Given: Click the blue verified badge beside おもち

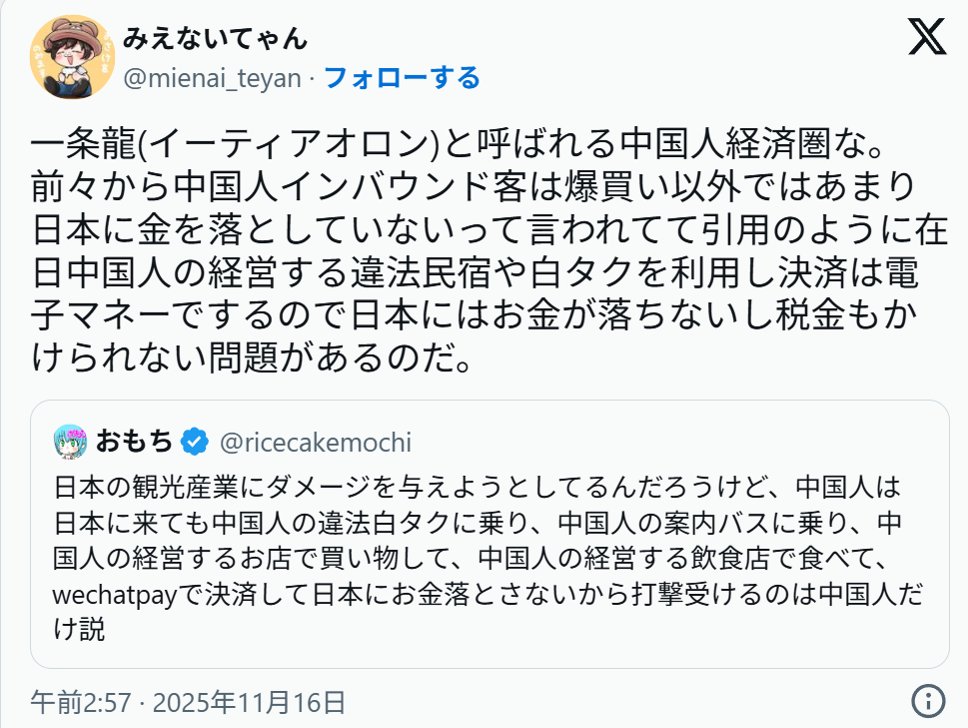Looking at the screenshot, I should coord(194,440).
